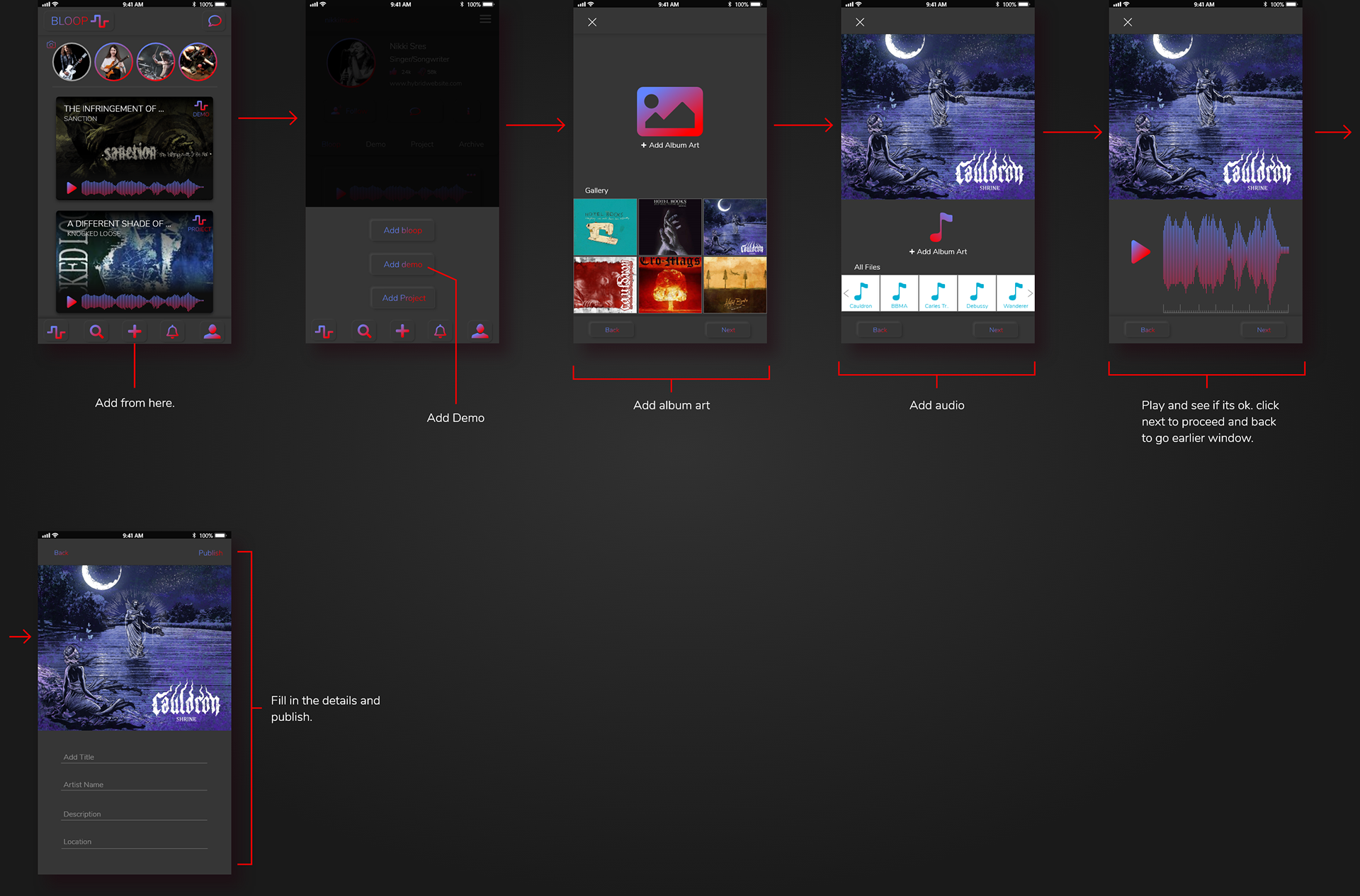Focus the Description field

click(x=134, y=815)
